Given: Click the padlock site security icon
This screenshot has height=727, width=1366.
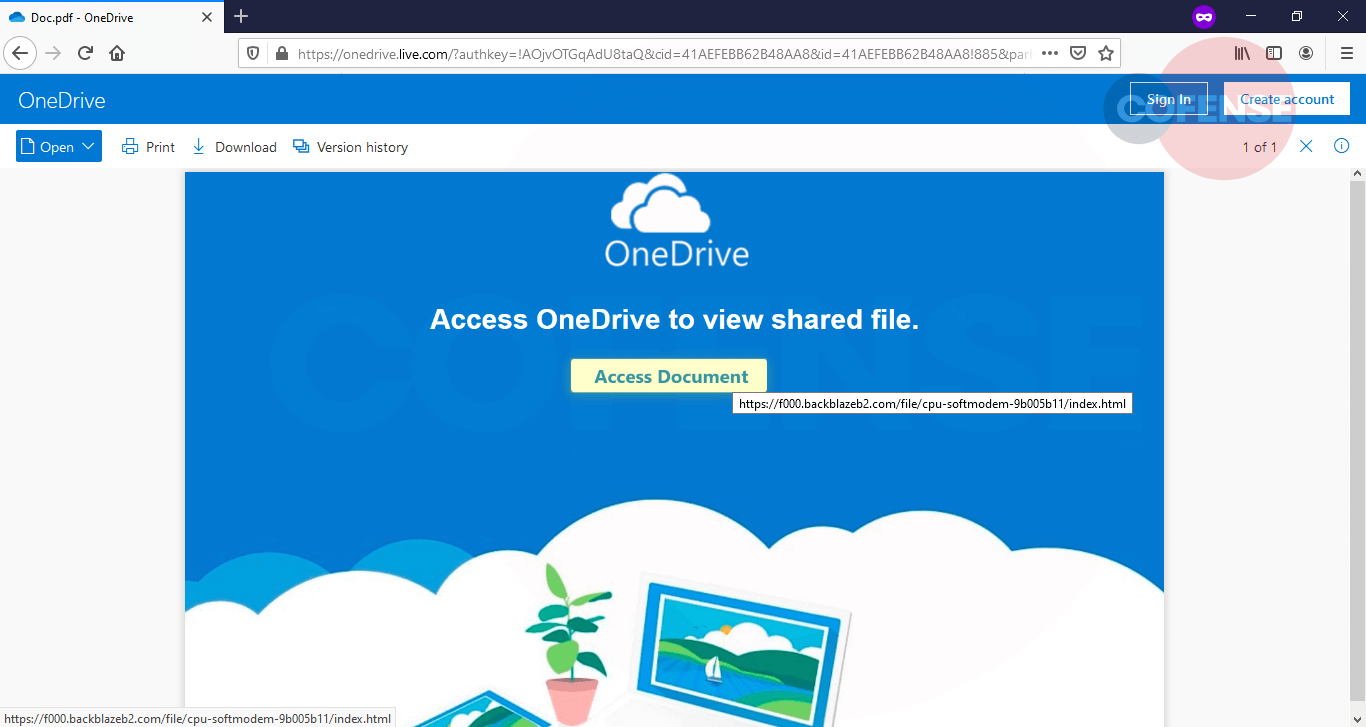Looking at the screenshot, I should [x=280, y=53].
